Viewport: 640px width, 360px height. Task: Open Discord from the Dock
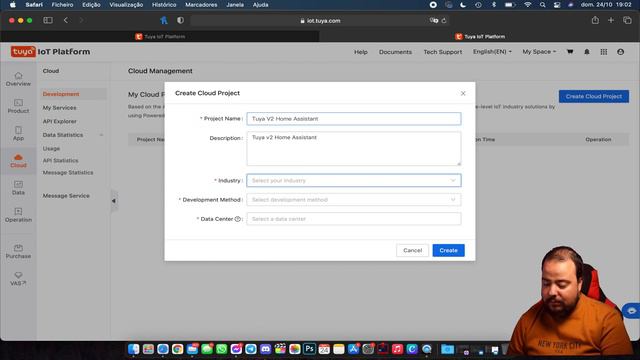265,349
